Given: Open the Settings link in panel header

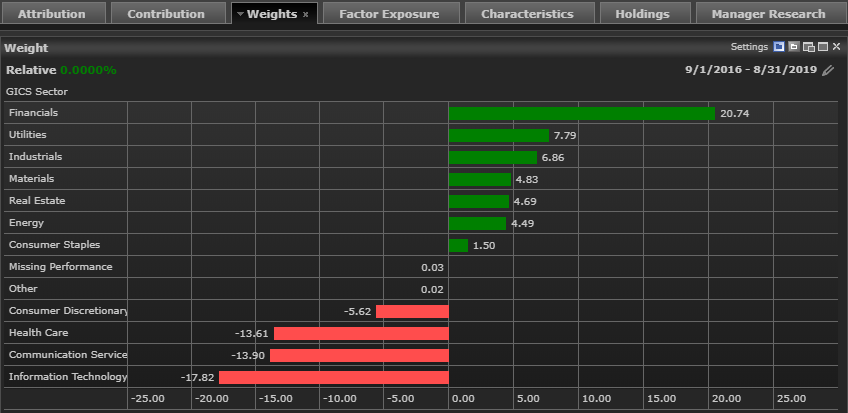Looking at the screenshot, I should tap(748, 47).
